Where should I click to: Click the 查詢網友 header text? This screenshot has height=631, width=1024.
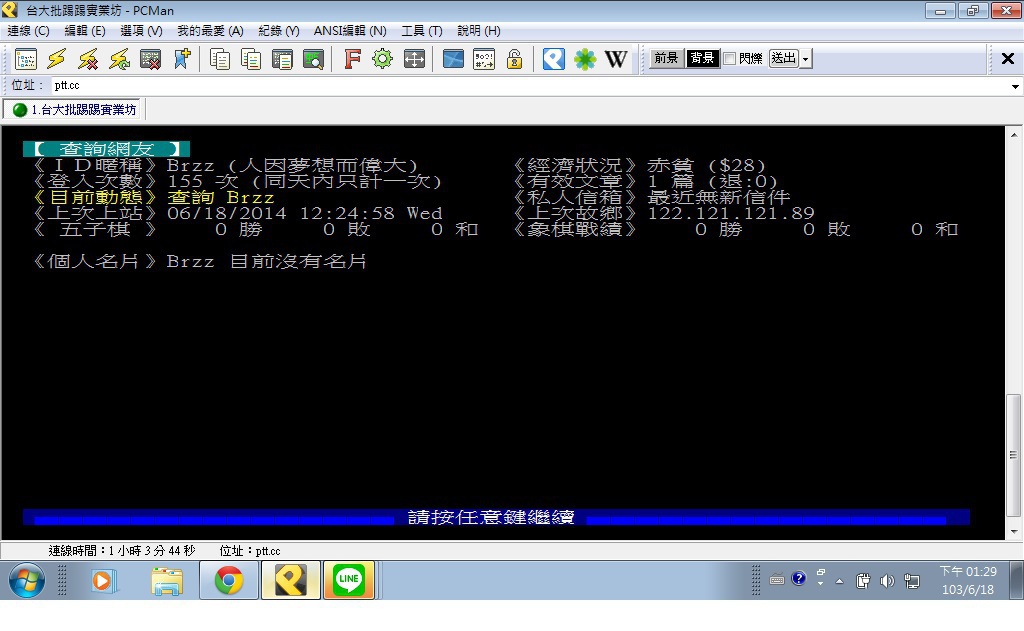coord(106,150)
